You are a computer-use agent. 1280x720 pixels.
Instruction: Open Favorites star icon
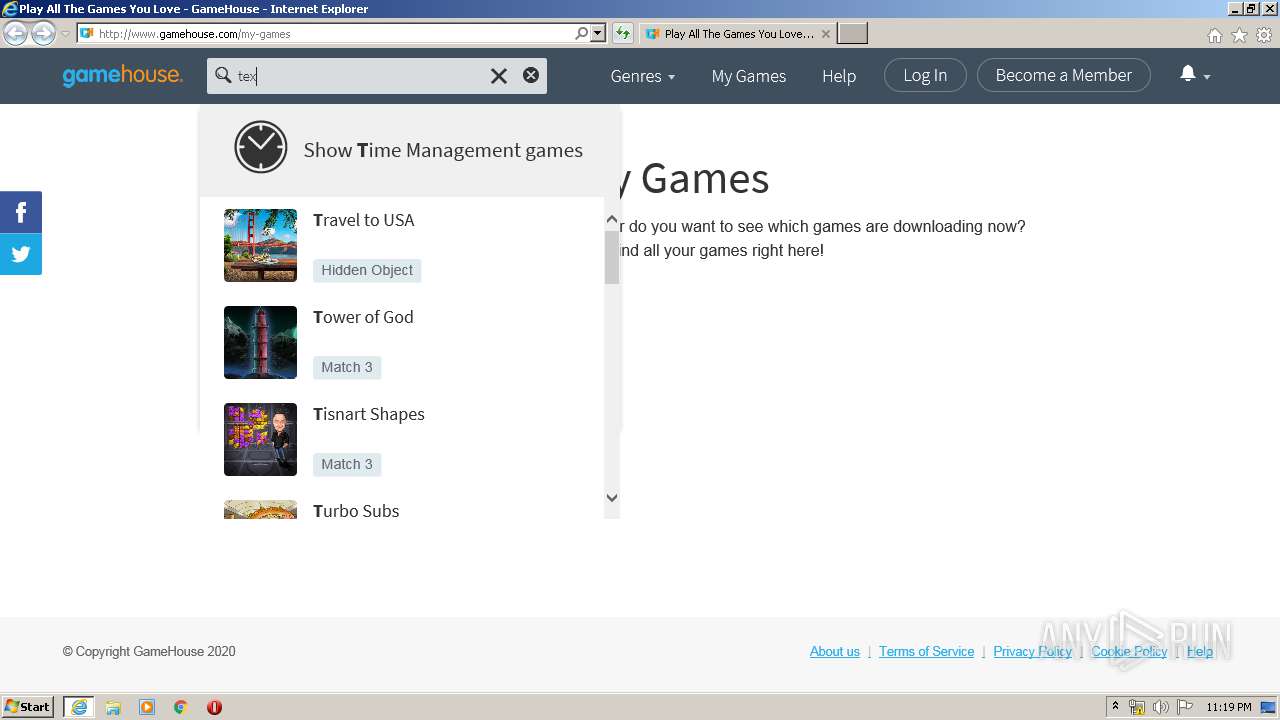pos(1239,35)
